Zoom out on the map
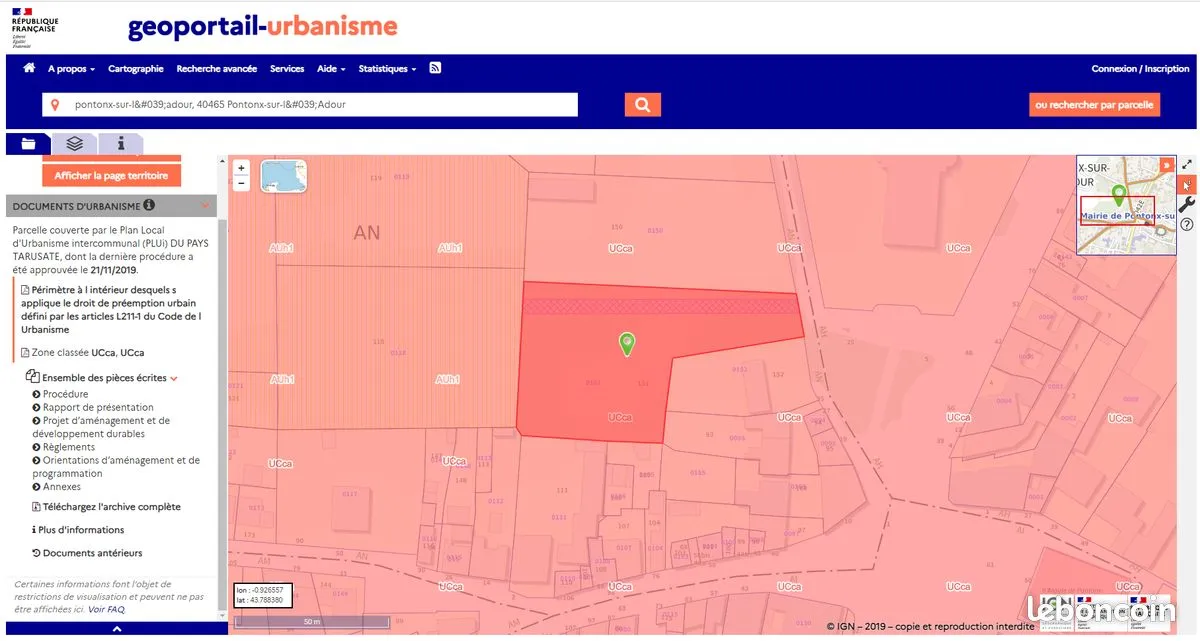This screenshot has width=1200, height=641. click(241, 183)
